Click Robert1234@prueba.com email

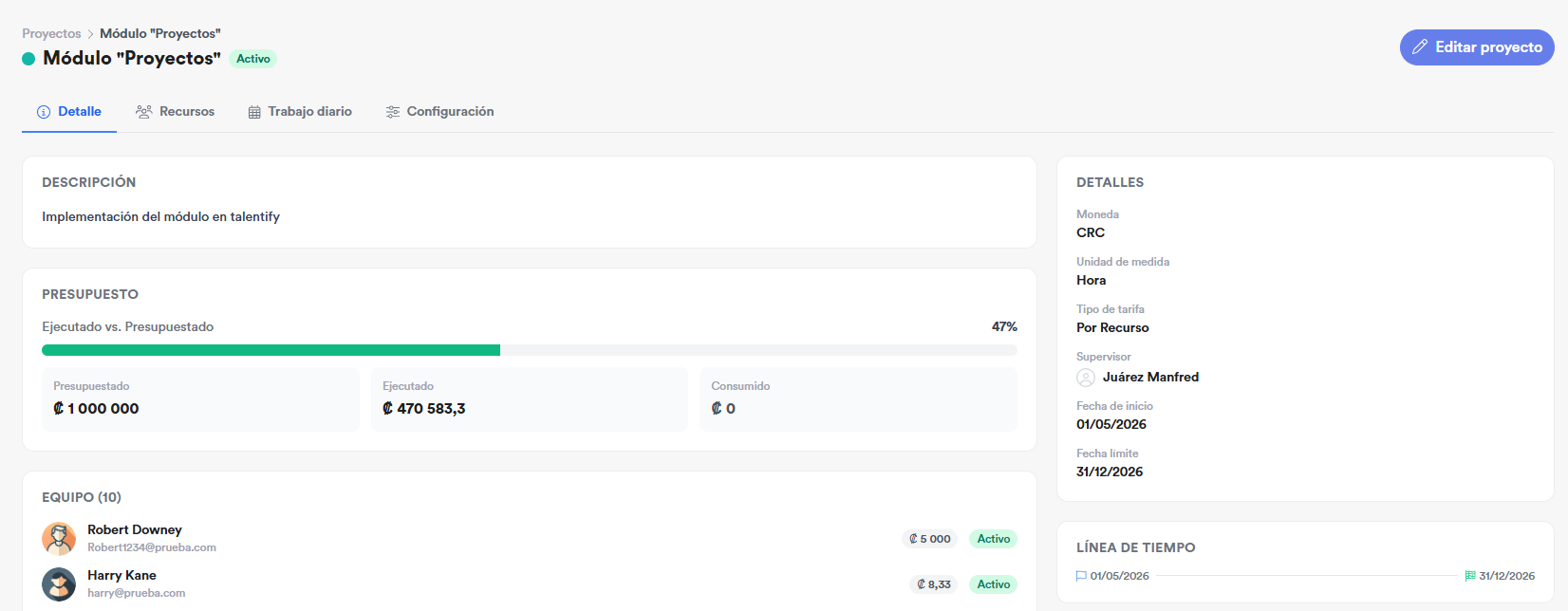click(152, 547)
